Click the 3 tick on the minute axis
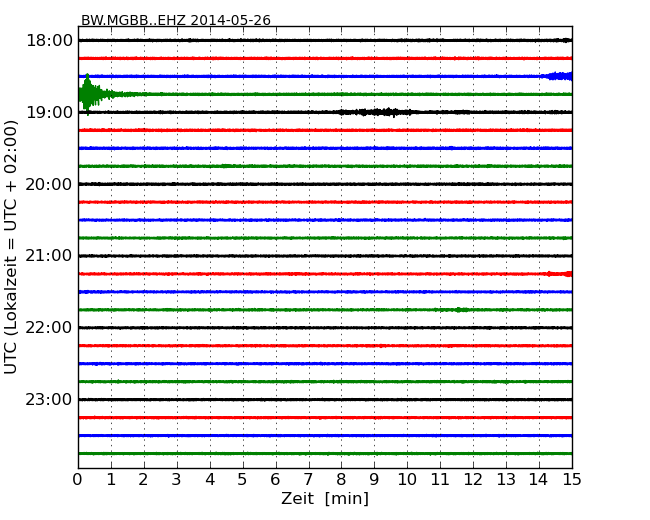This screenshot has width=650, height=520. pyautogui.click(x=177, y=479)
